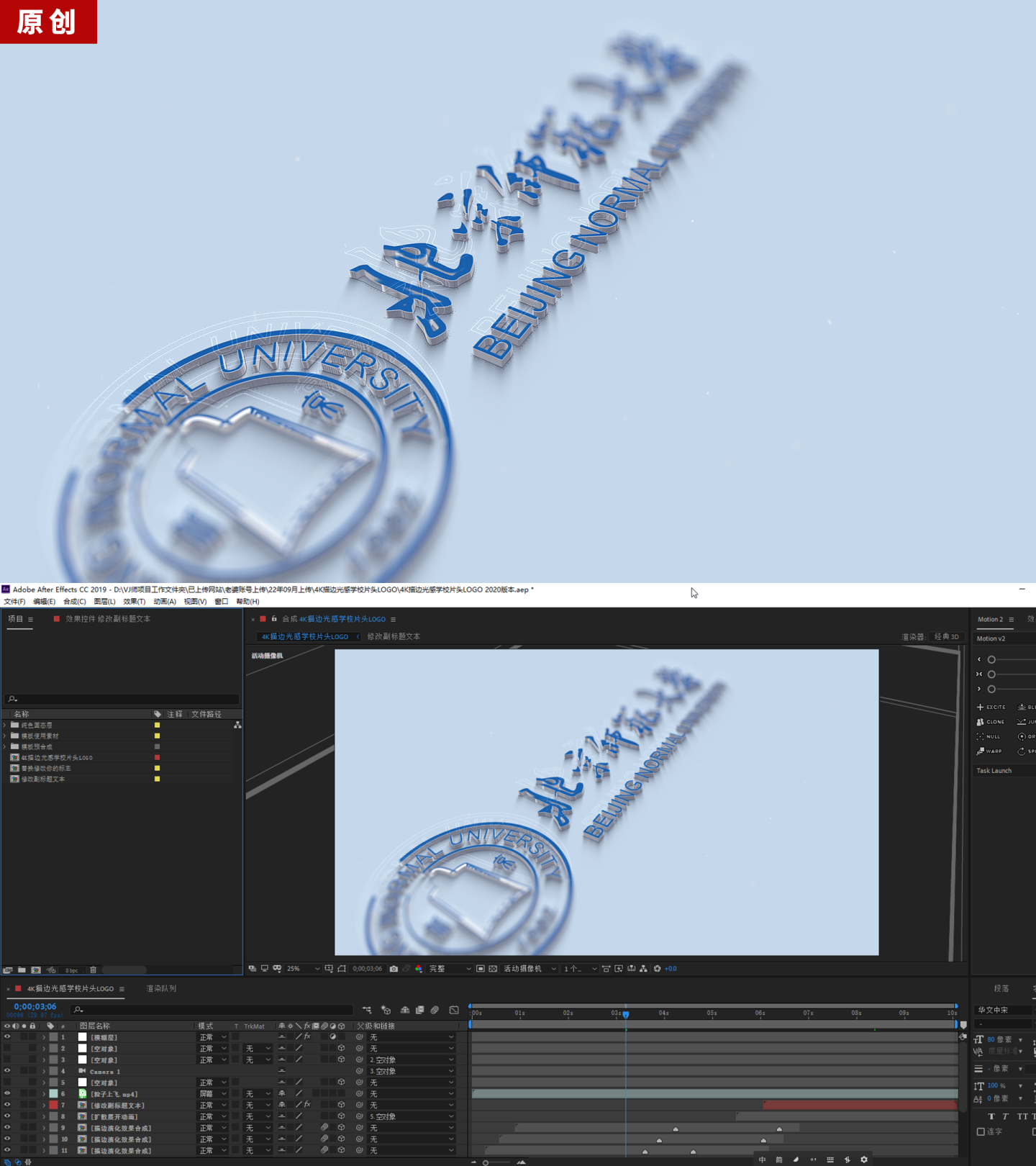
Task: Toggle motion blur switch on layer 9
Action: pos(324,1128)
